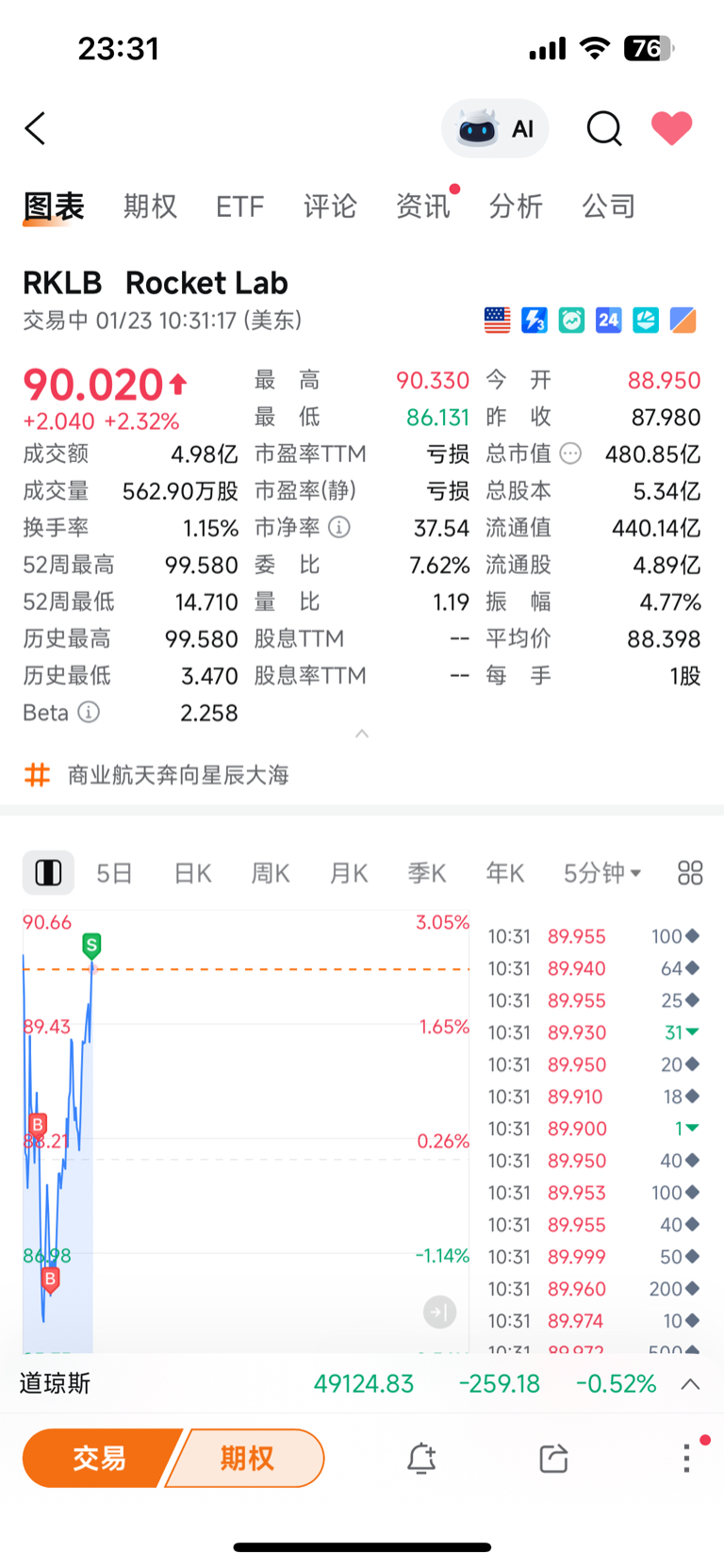
Task: Tap trade row with price 89.999
Action: (594, 1257)
